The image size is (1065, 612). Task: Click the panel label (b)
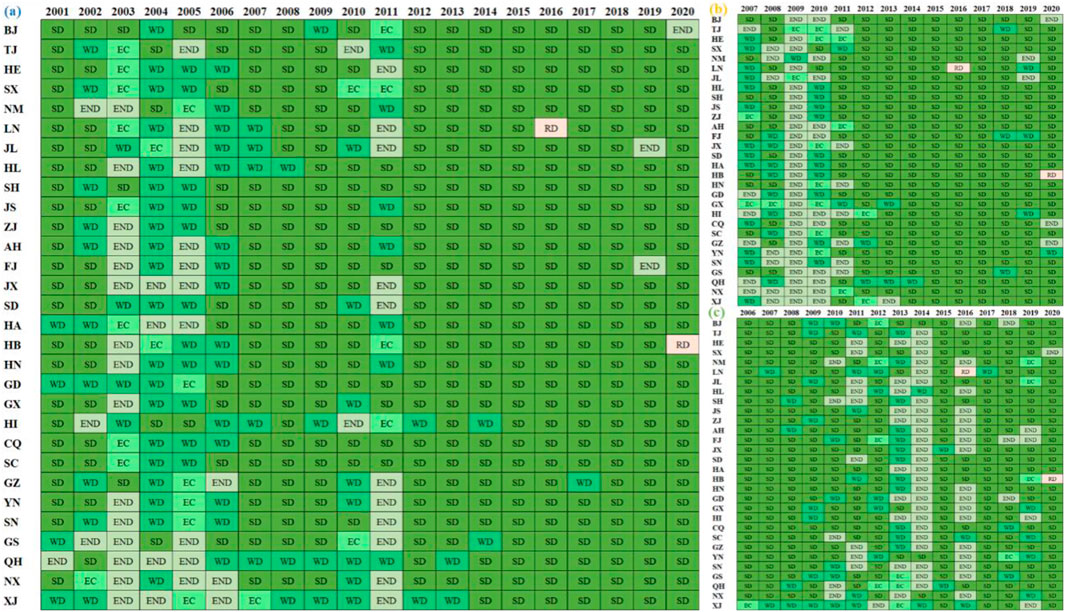[x=718, y=9]
